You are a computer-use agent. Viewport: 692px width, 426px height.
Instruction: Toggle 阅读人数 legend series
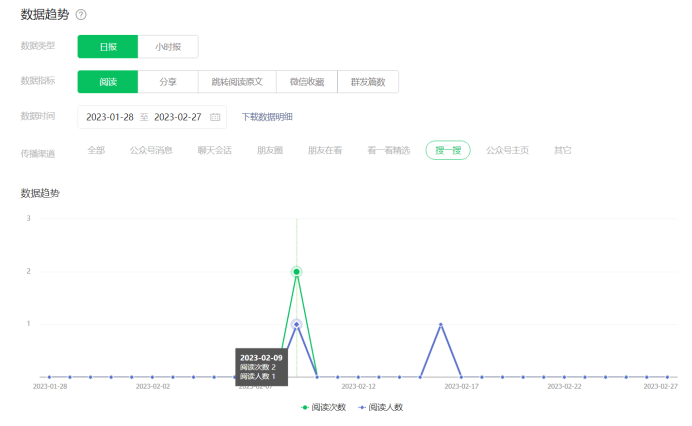(380, 407)
